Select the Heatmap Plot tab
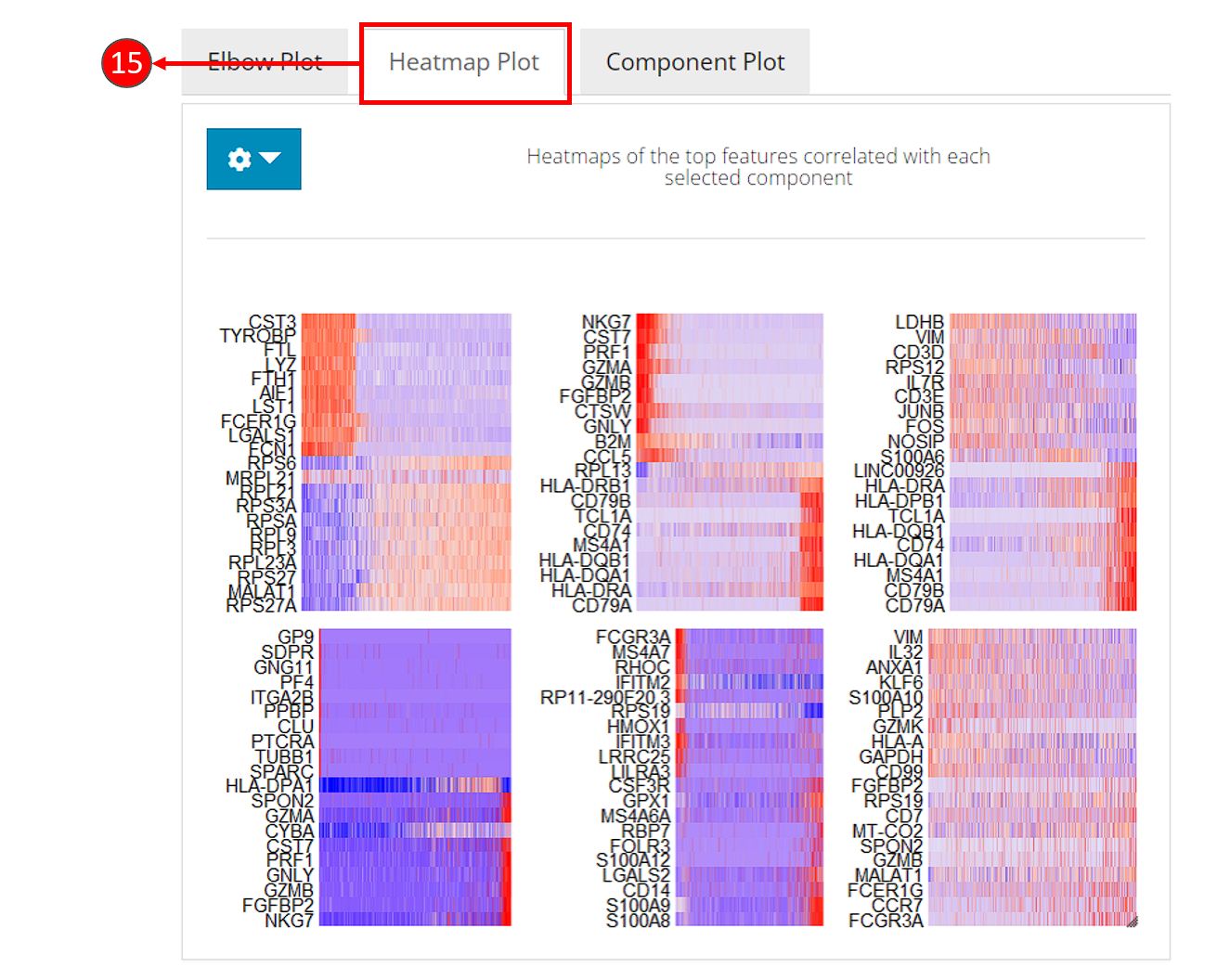 click(x=464, y=62)
